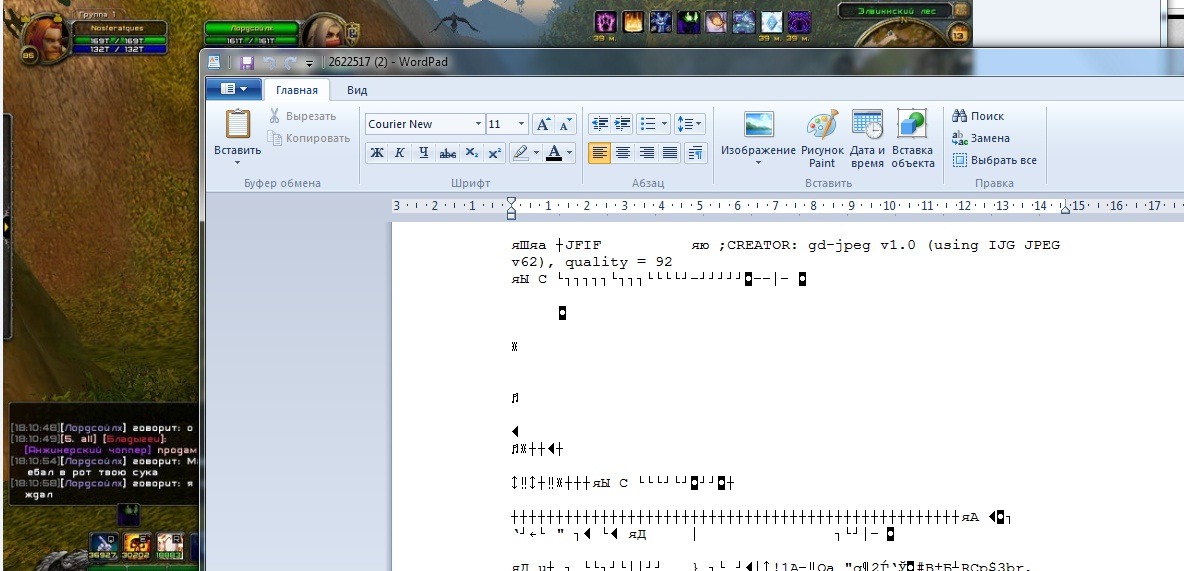Switch to the Главная ribbon tab
The height and width of the screenshot is (571, 1184).
[x=297, y=90]
